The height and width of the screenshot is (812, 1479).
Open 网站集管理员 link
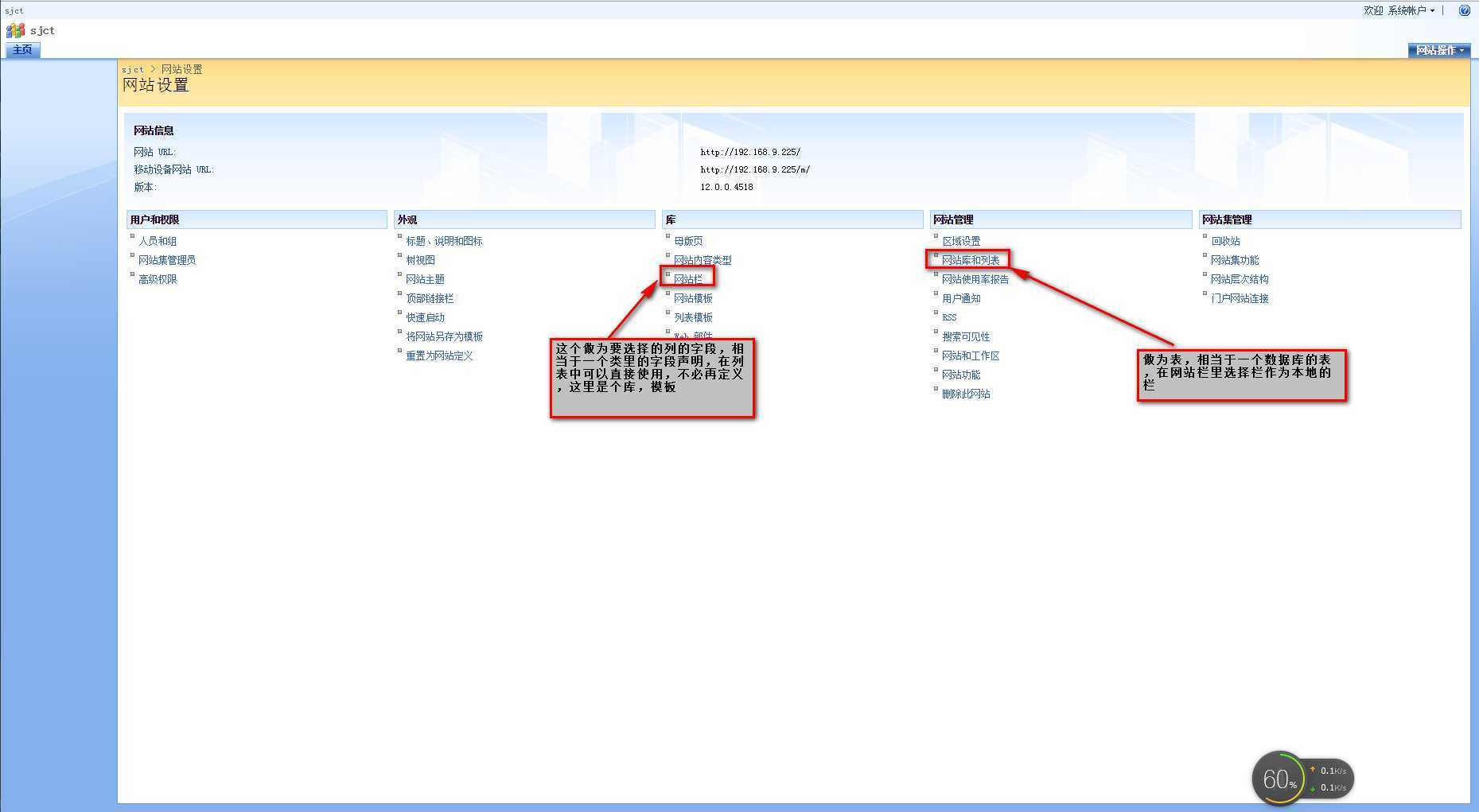(x=167, y=260)
